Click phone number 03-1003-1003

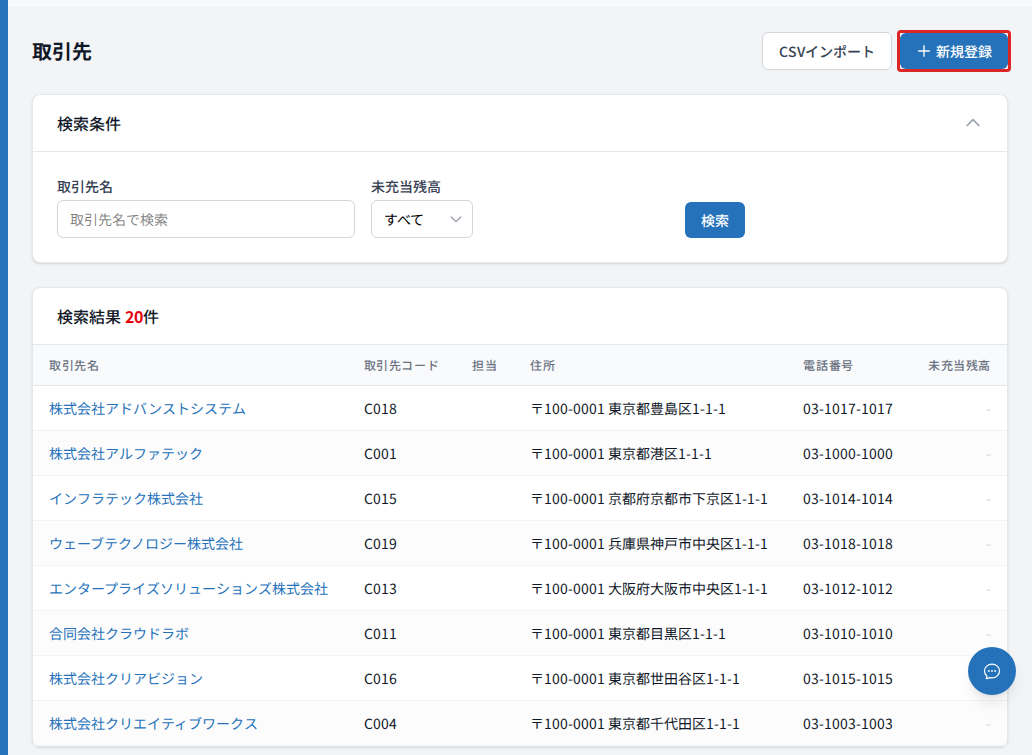[848, 723]
